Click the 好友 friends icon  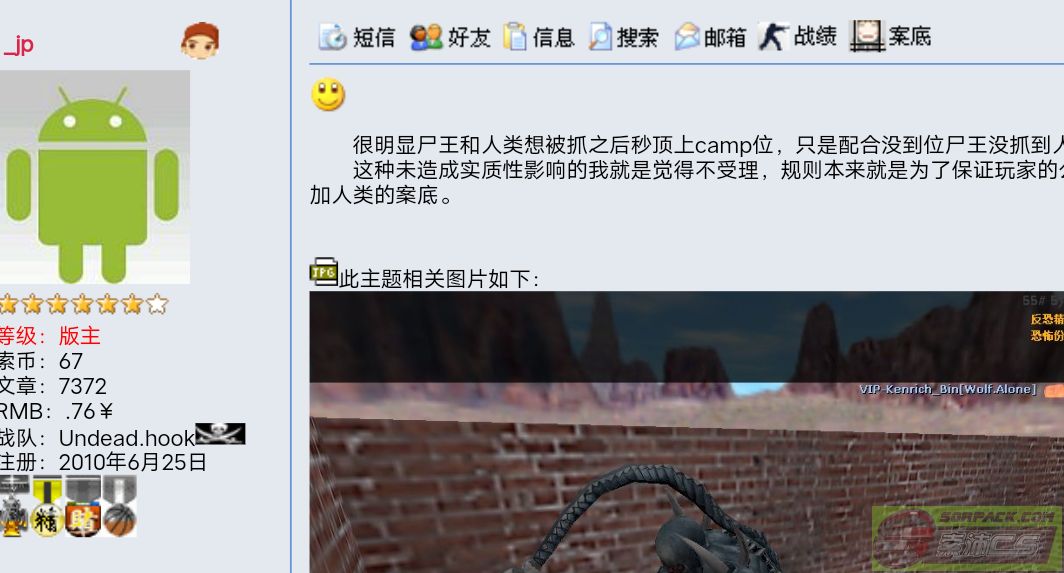426,37
